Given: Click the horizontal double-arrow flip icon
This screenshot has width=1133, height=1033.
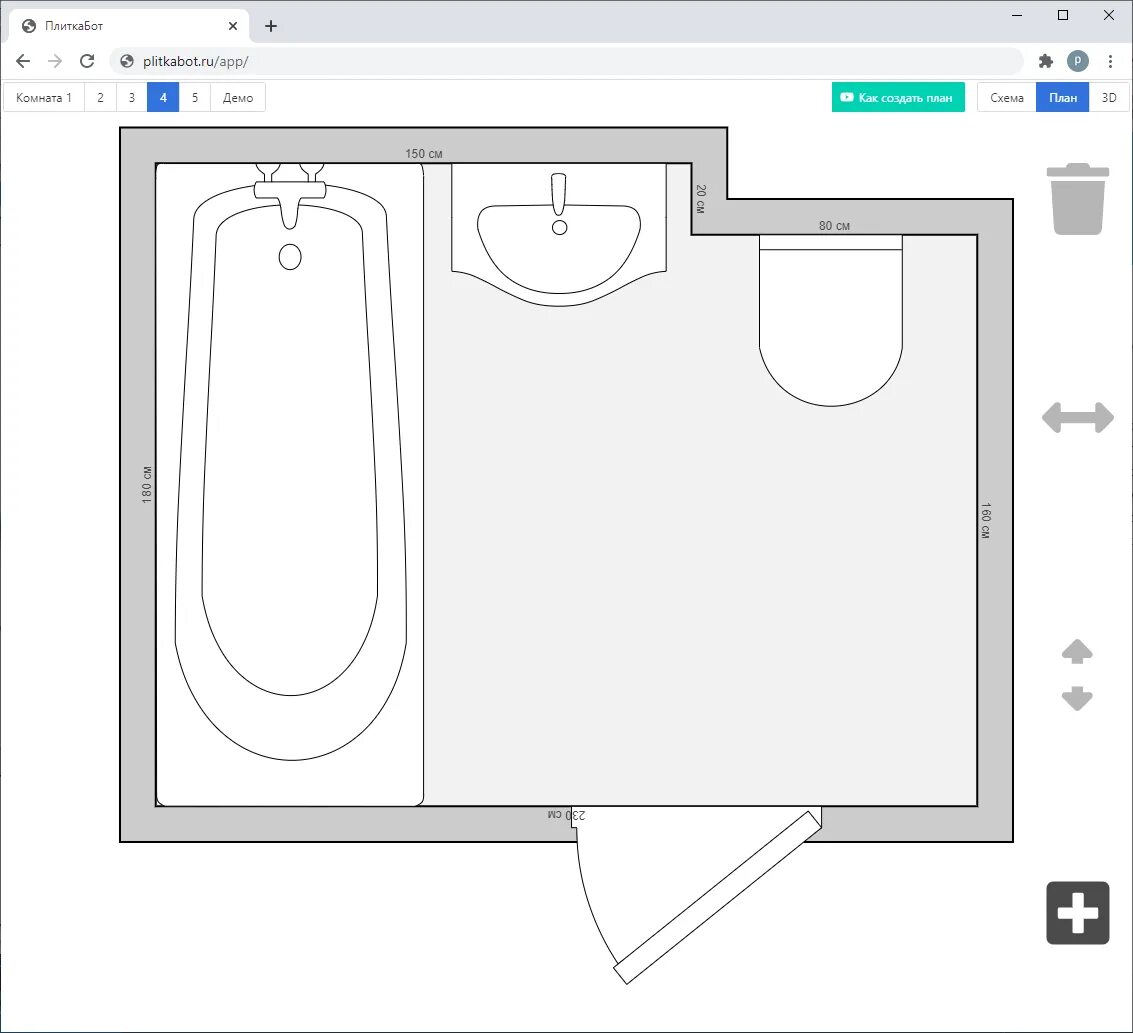Looking at the screenshot, I should click(x=1077, y=418).
